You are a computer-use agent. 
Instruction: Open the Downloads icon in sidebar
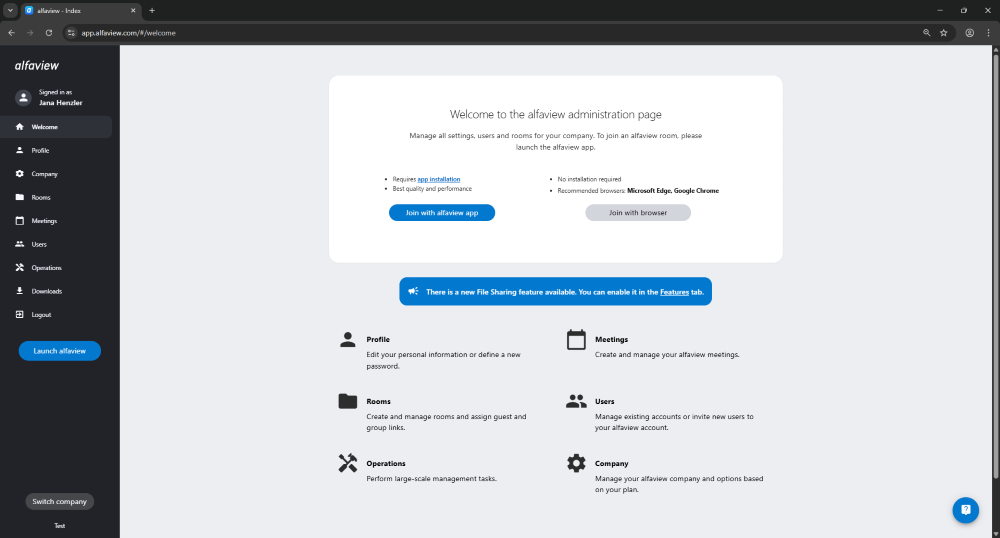click(20, 291)
